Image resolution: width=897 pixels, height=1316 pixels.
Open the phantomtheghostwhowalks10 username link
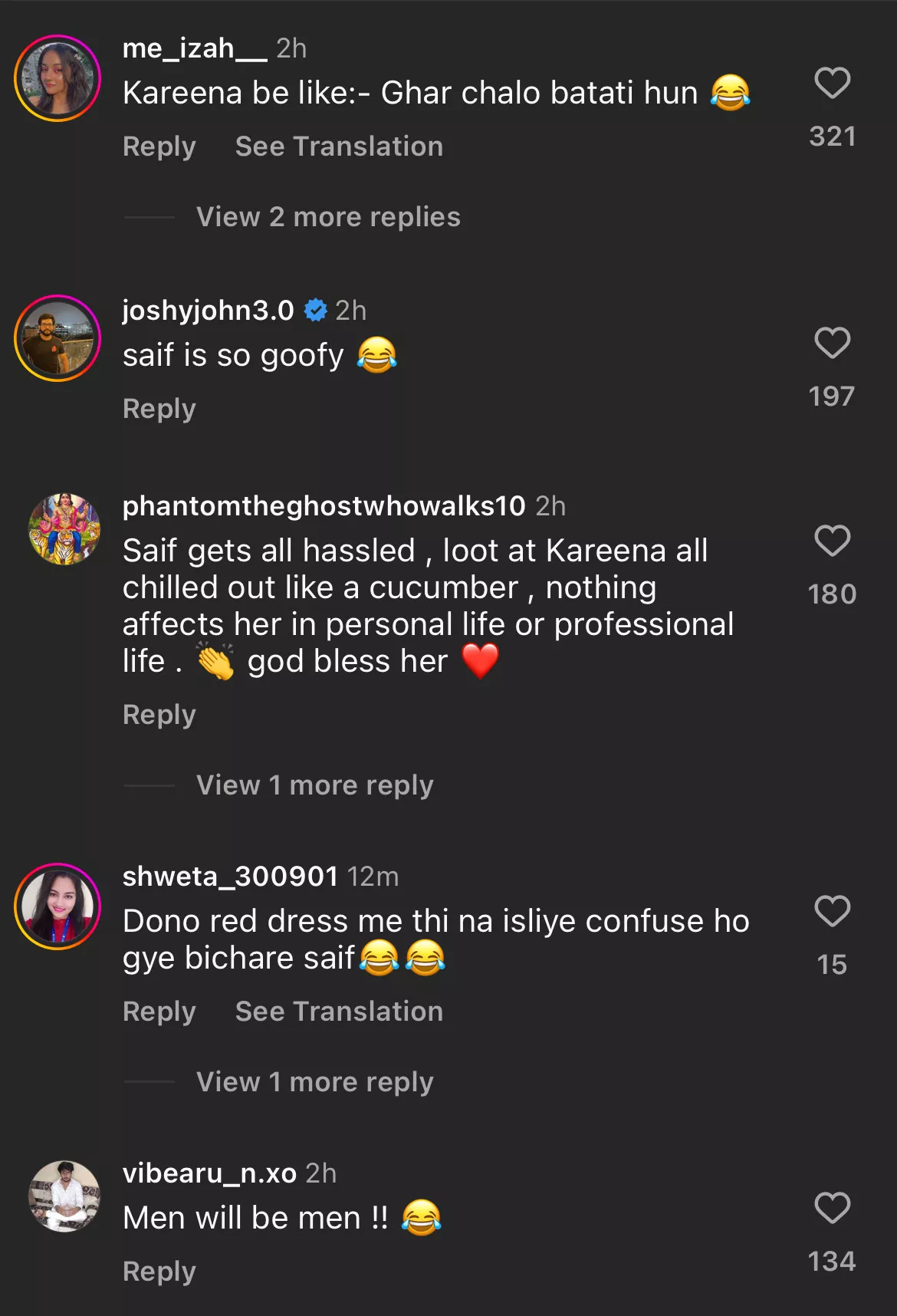(x=324, y=506)
